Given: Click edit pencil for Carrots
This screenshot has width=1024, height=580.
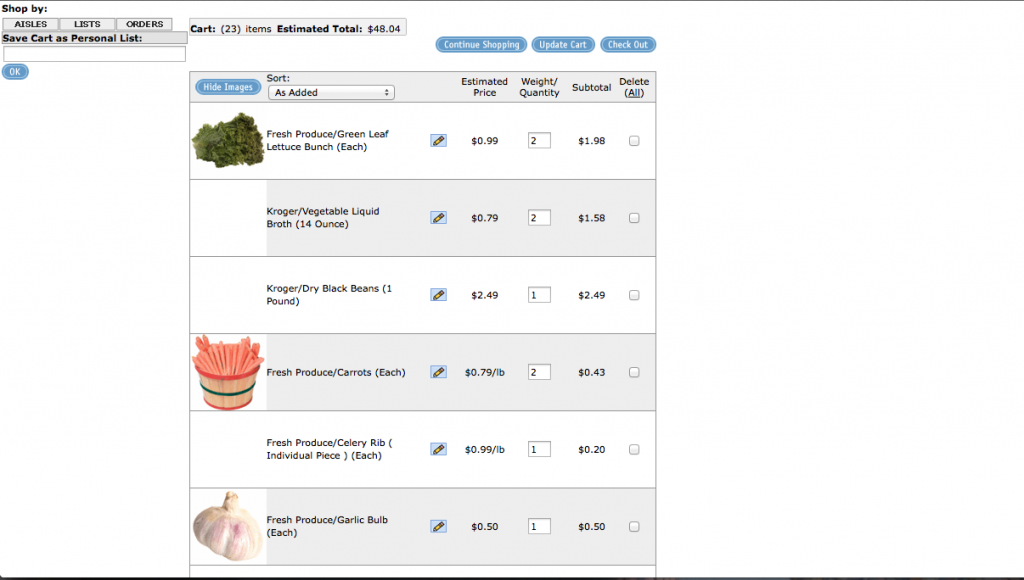Looking at the screenshot, I should tap(438, 372).
